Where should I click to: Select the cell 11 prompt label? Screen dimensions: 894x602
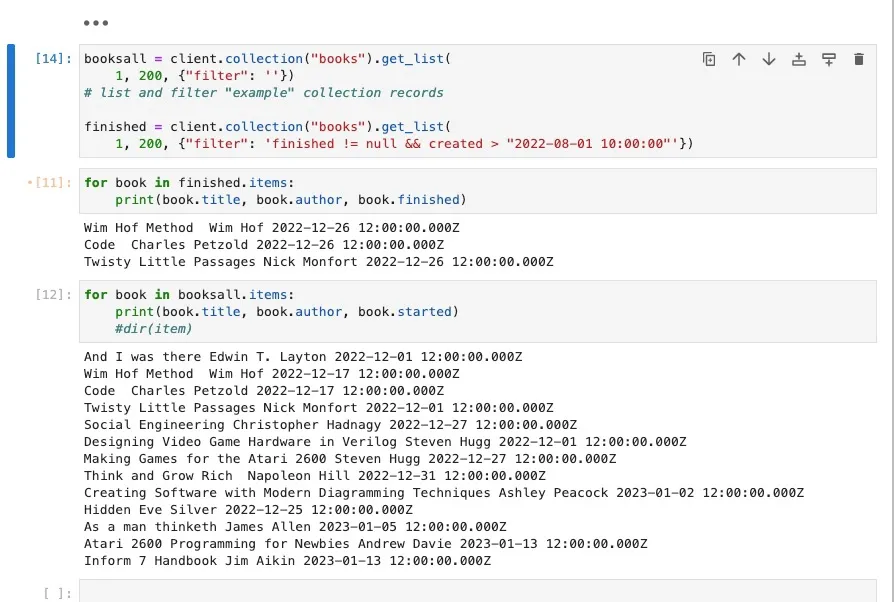tap(50, 183)
